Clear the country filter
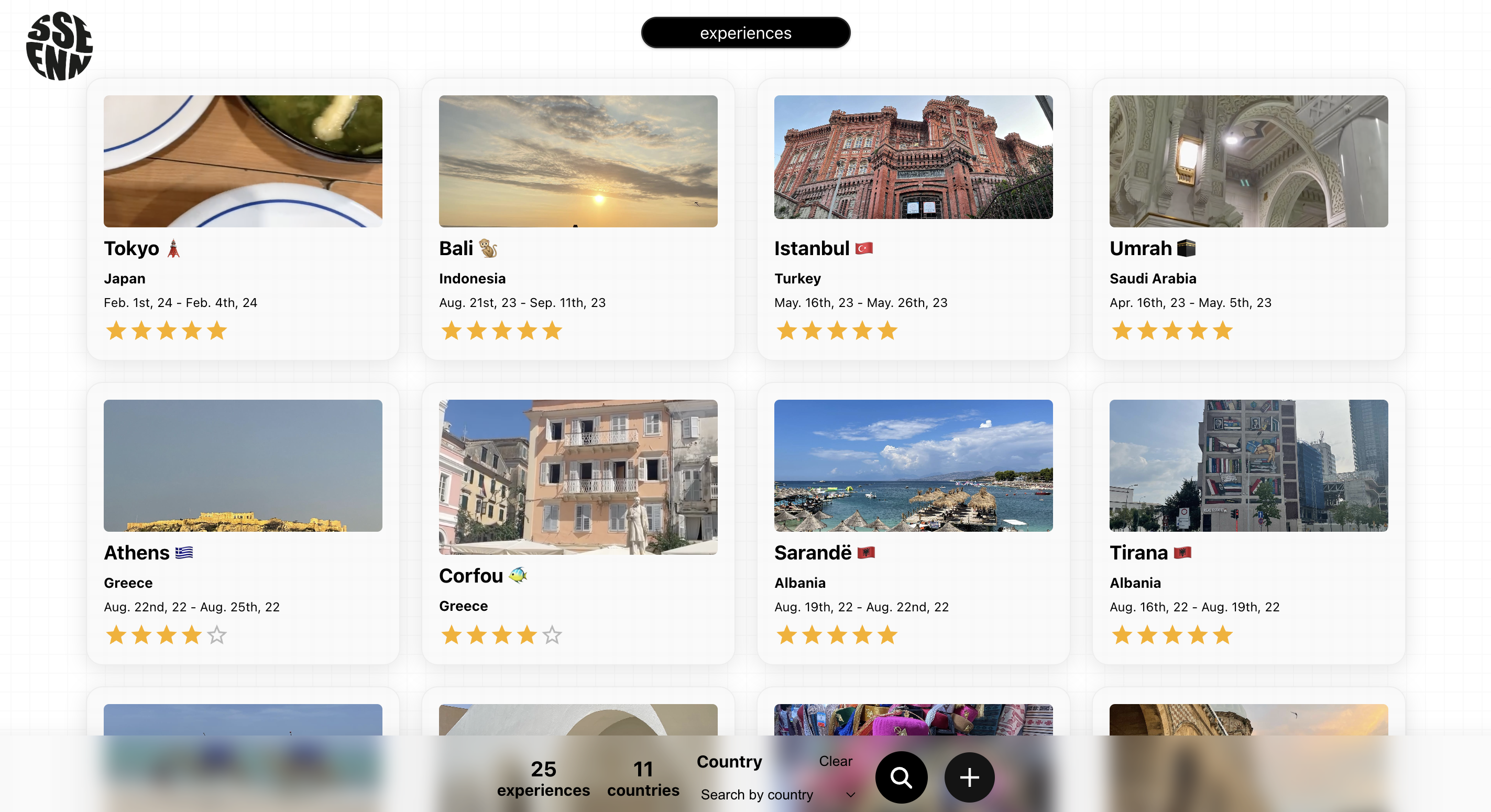The height and width of the screenshot is (812, 1491). 835,761
